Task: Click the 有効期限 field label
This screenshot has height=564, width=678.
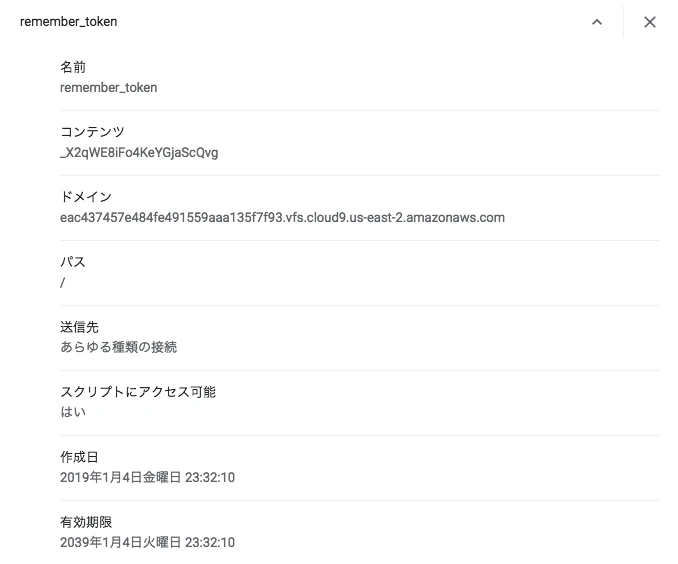Action: 86,522
